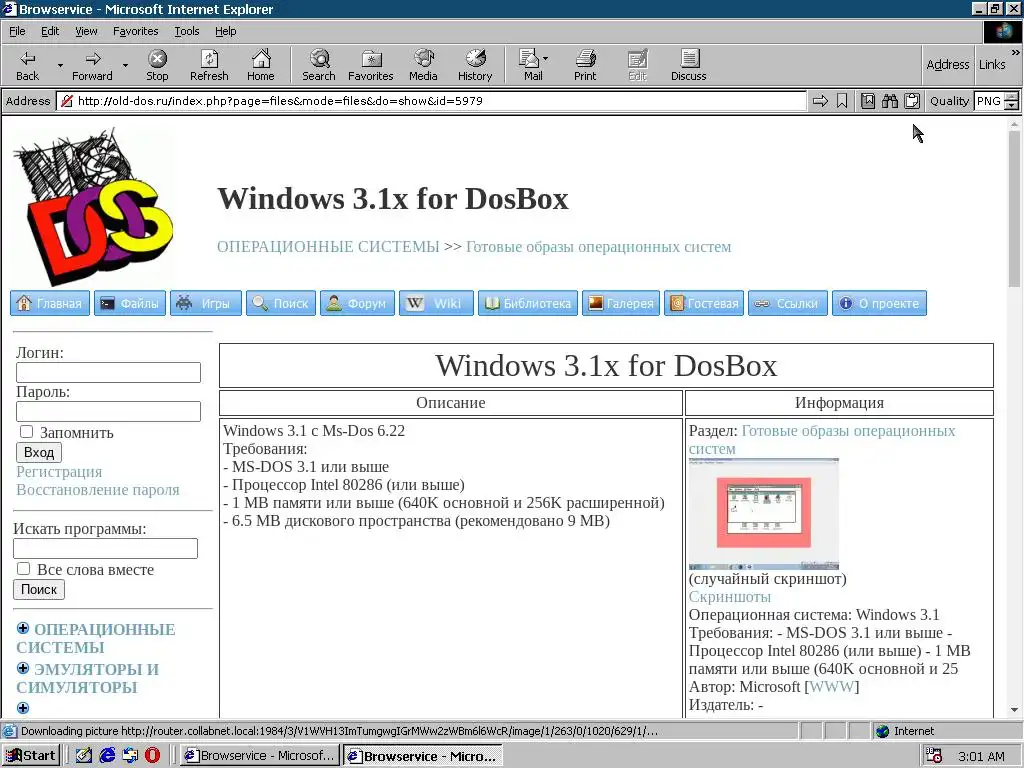This screenshot has width=1024, height=768.
Task: Click the random screenshot thumbnail
Action: click(x=763, y=514)
